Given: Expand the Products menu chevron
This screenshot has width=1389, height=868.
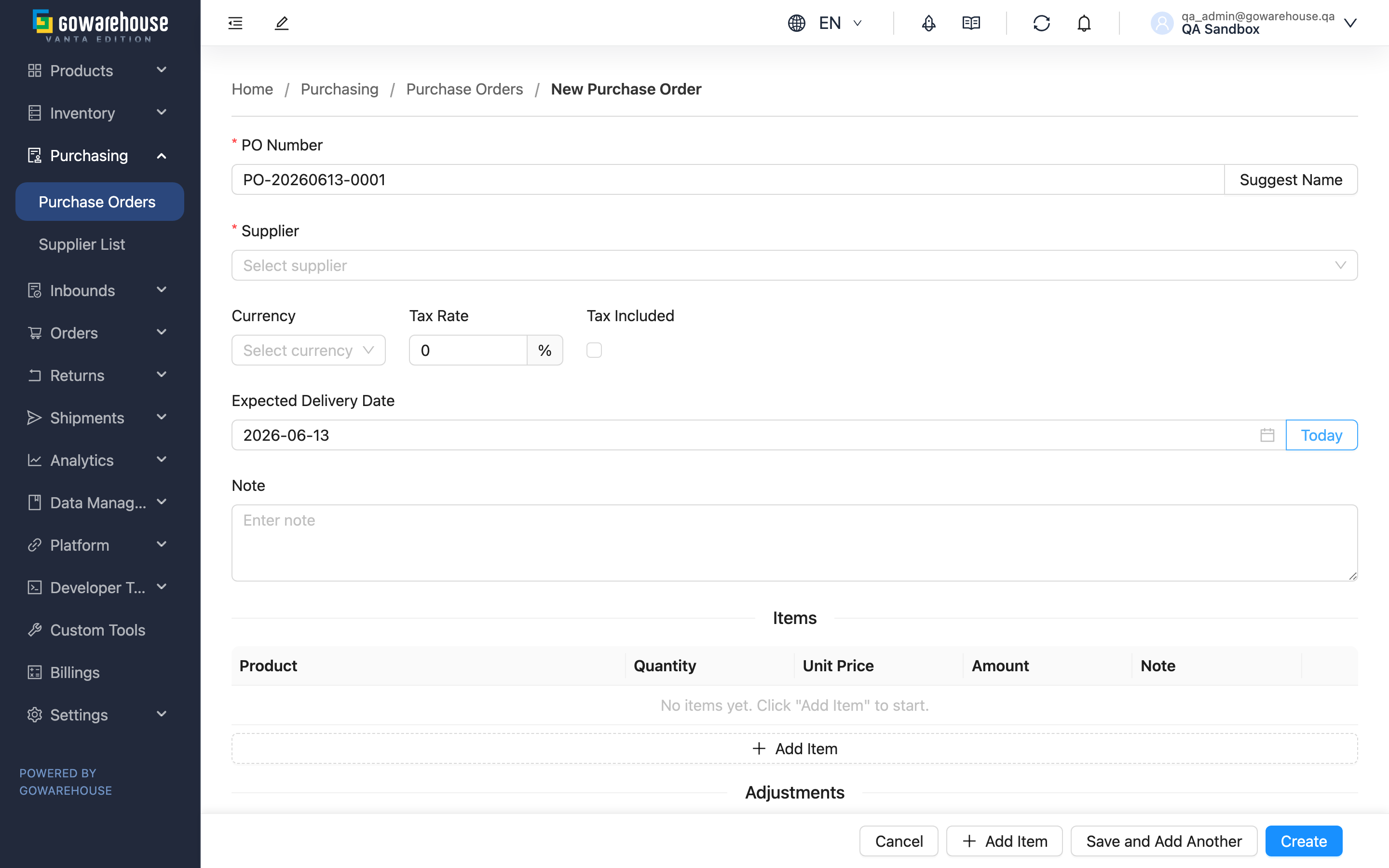Looking at the screenshot, I should click(x=162, y=70).
